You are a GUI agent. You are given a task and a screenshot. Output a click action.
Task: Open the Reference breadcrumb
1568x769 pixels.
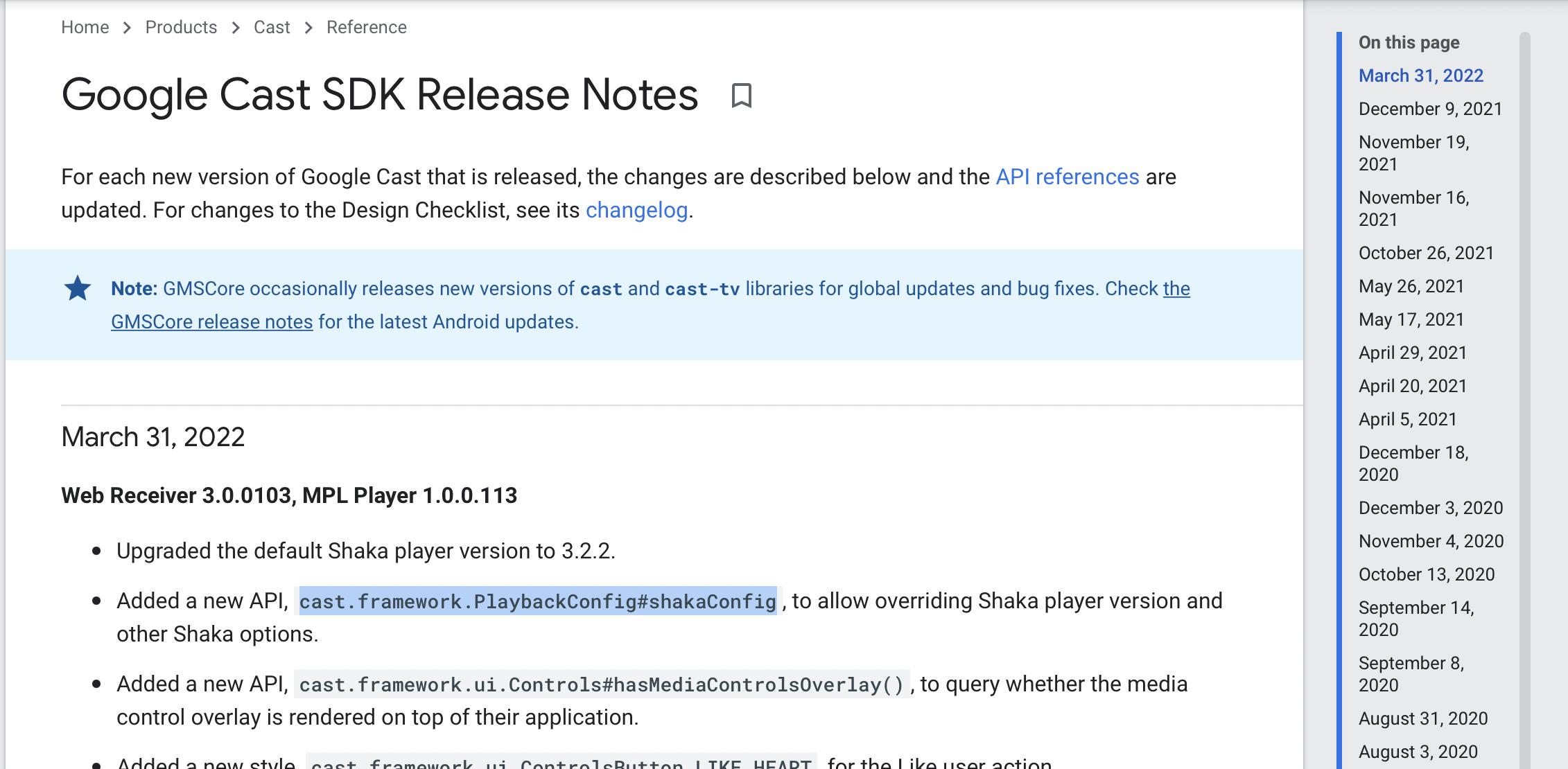[366, 27]
